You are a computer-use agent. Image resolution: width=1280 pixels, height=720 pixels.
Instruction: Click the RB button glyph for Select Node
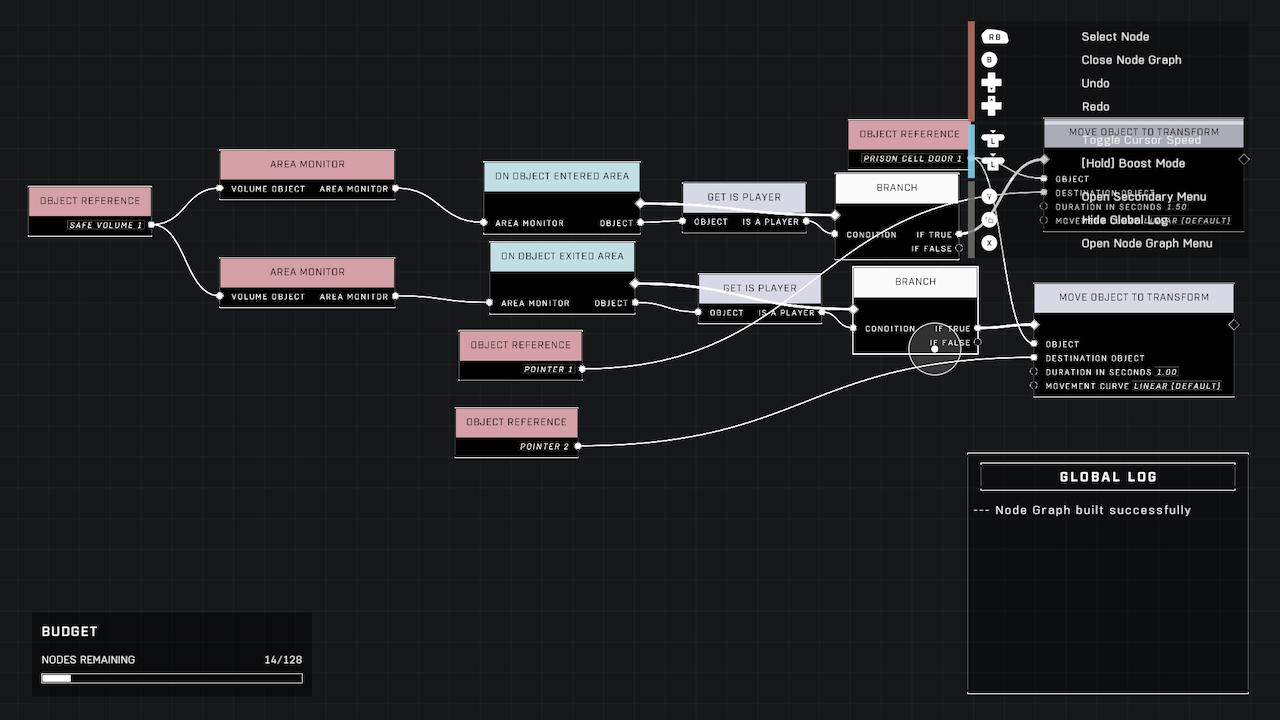[993, 37]
